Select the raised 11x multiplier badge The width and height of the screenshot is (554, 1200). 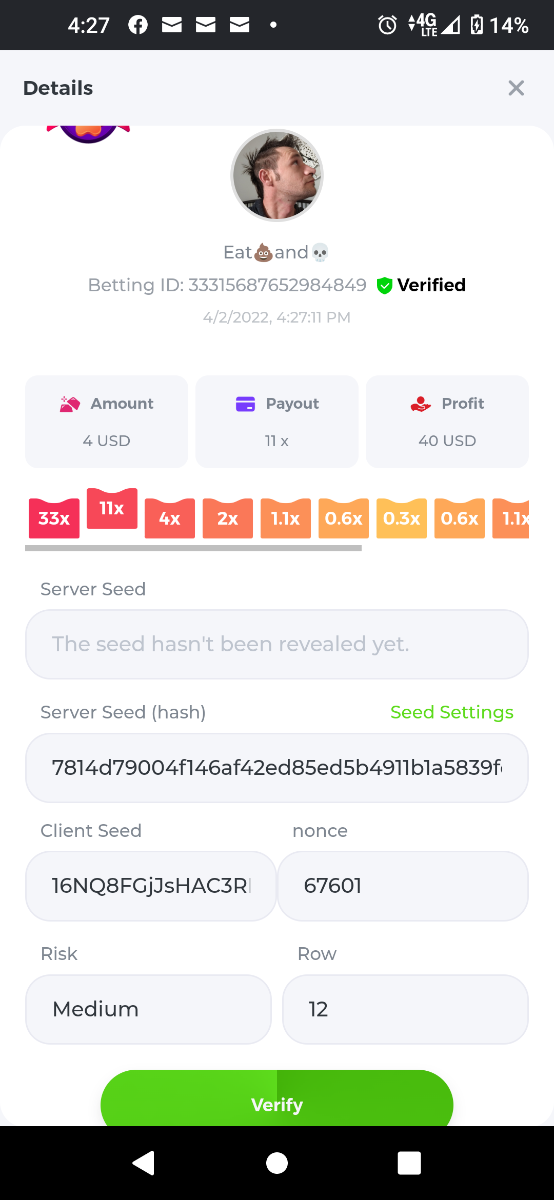pos(112,508)
